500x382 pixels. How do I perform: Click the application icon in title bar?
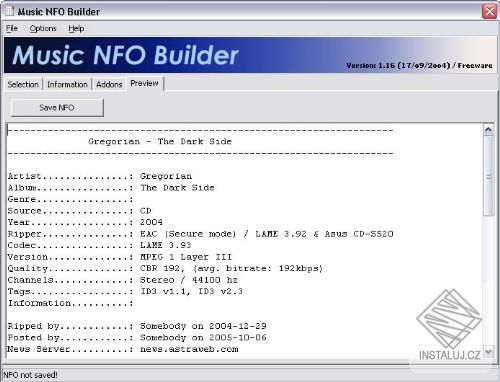click(10, 11)
